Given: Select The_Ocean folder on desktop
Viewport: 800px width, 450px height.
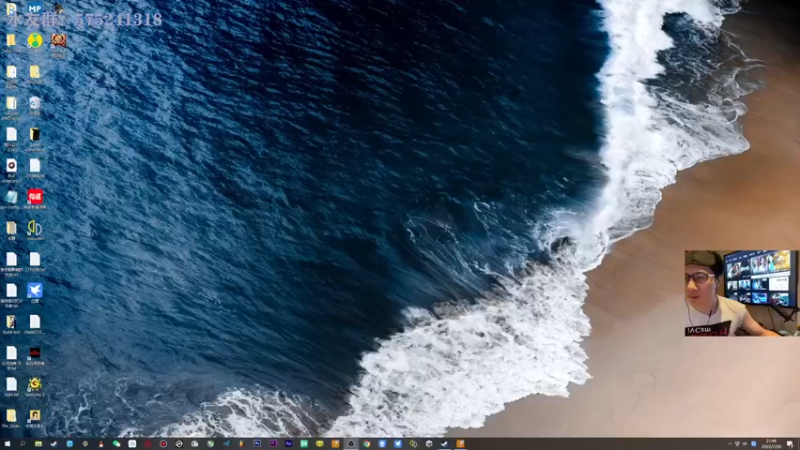Looking at the screenshot, I should (11, 418).
